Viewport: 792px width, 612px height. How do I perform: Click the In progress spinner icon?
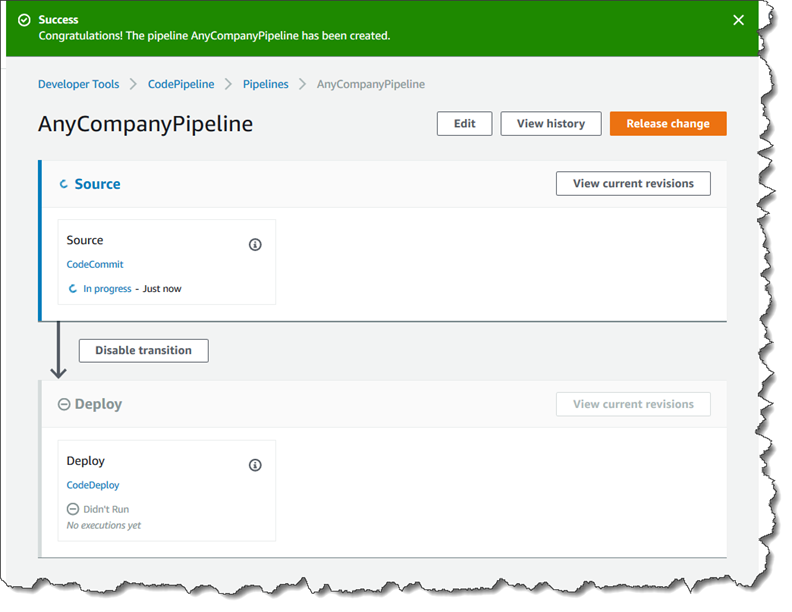coord(73,289)
